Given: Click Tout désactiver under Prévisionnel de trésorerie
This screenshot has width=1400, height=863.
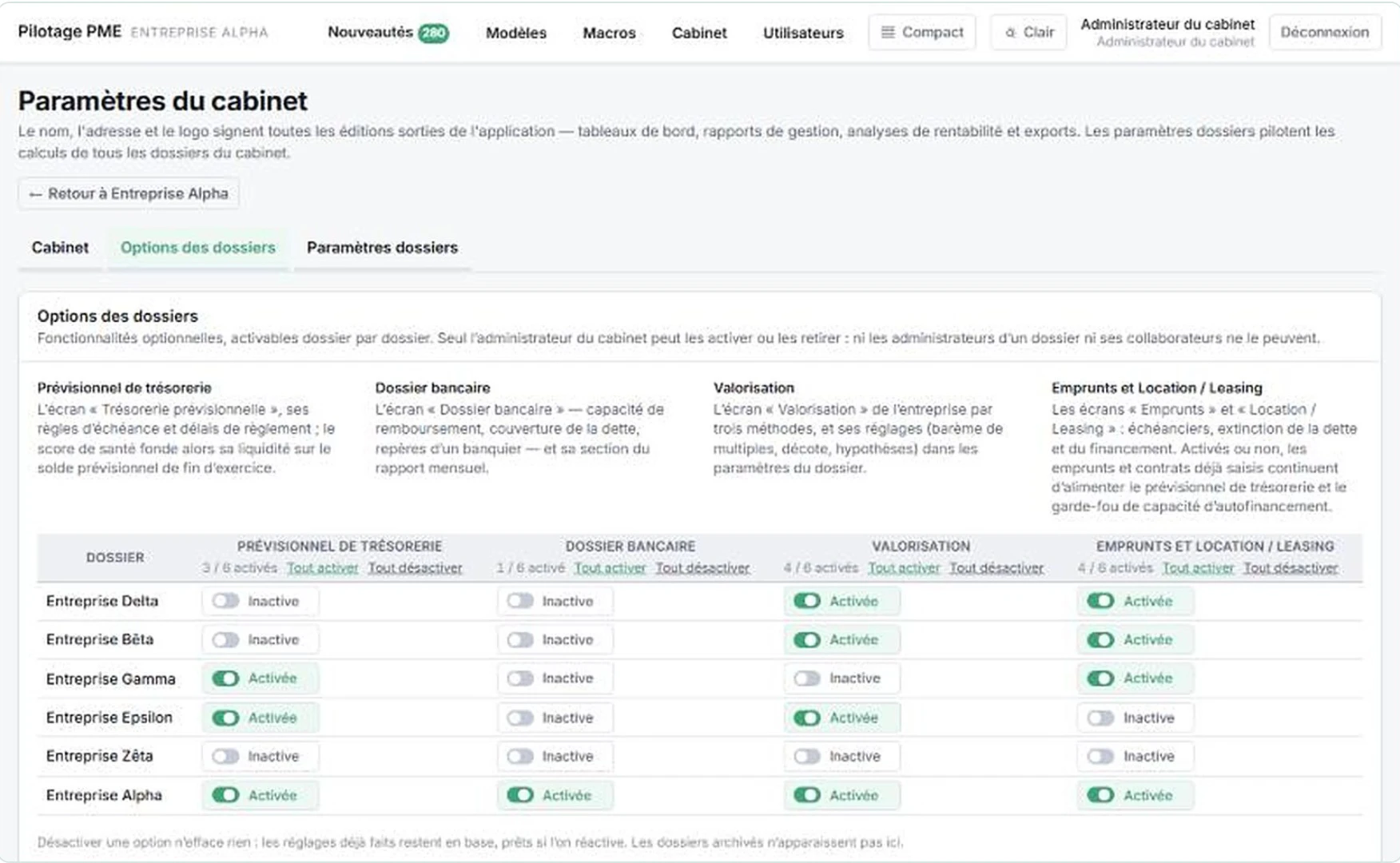Looking at the screenshot, I should (415, 568).
